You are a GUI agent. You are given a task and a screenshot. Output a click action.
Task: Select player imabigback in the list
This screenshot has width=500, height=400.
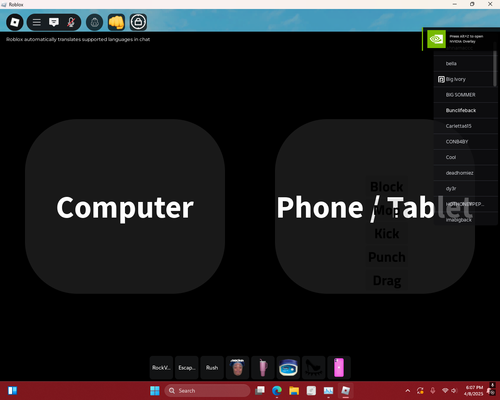point(465,220)
